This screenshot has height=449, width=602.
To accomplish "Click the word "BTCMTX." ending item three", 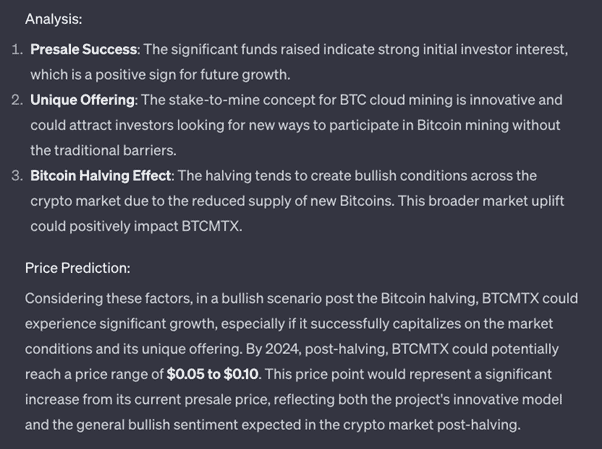I will click(212, 226).
